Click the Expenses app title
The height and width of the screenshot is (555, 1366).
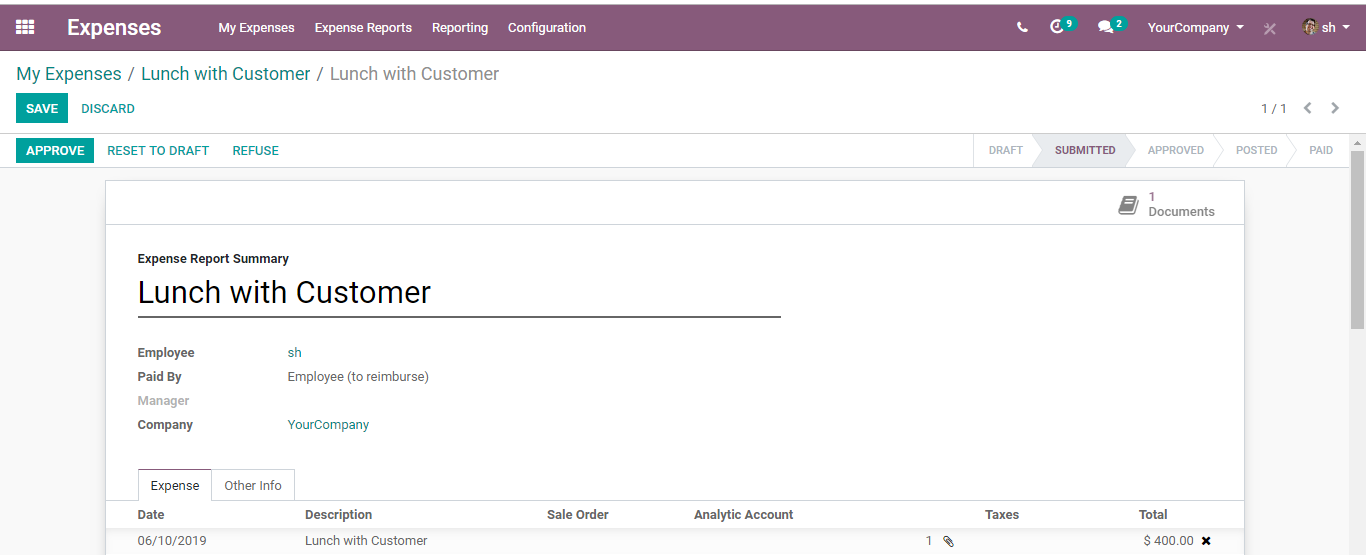(x=114, y=28)
